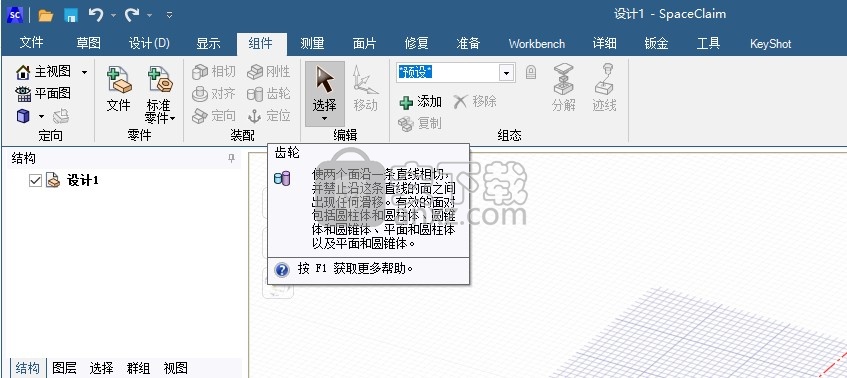
Task: Expand the cube view orientation dropdown arrow
Action: click(41, 116)
